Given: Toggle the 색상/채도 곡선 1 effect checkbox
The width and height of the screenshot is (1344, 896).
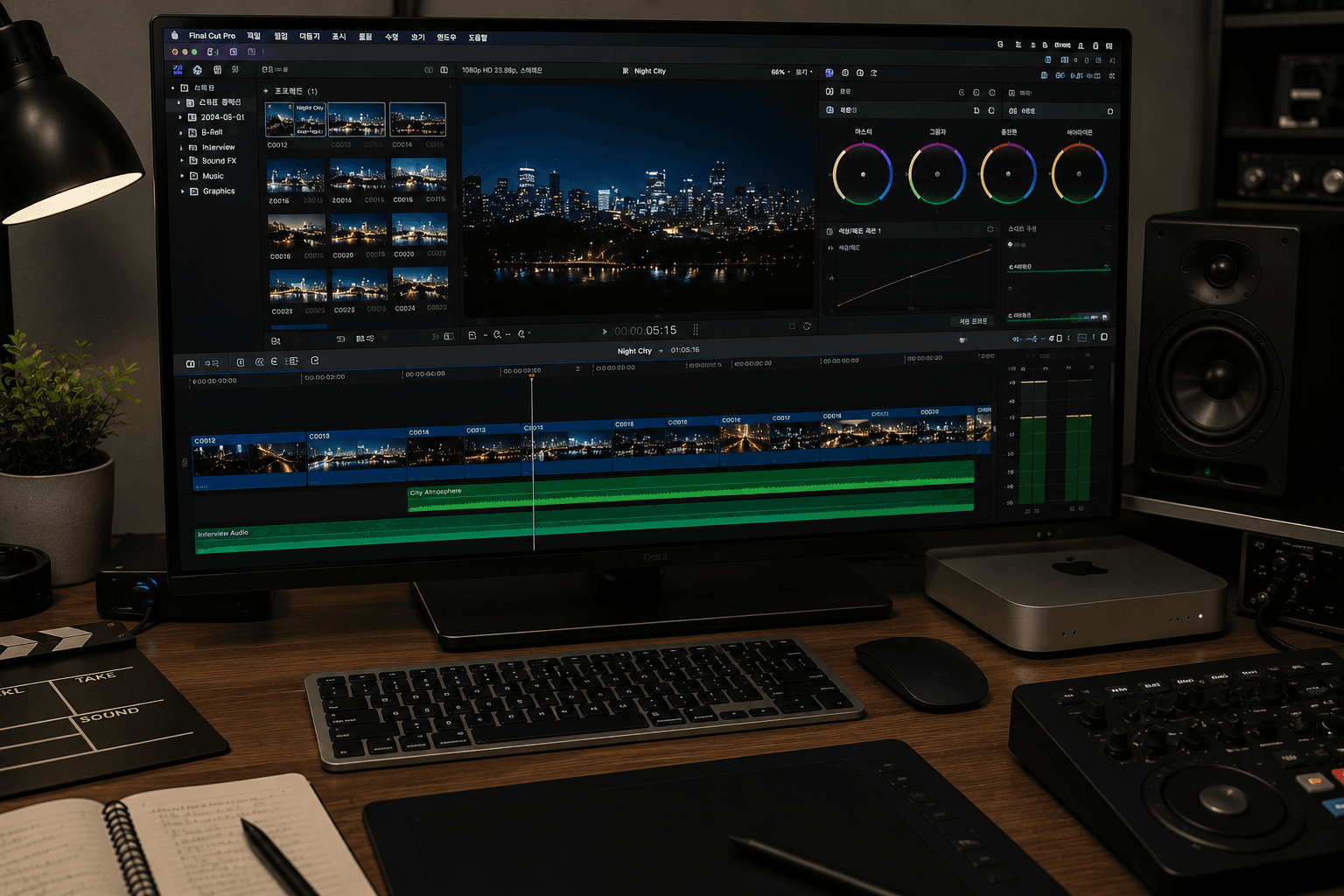Looking at the screenshot, I should [x=829, y=231].
